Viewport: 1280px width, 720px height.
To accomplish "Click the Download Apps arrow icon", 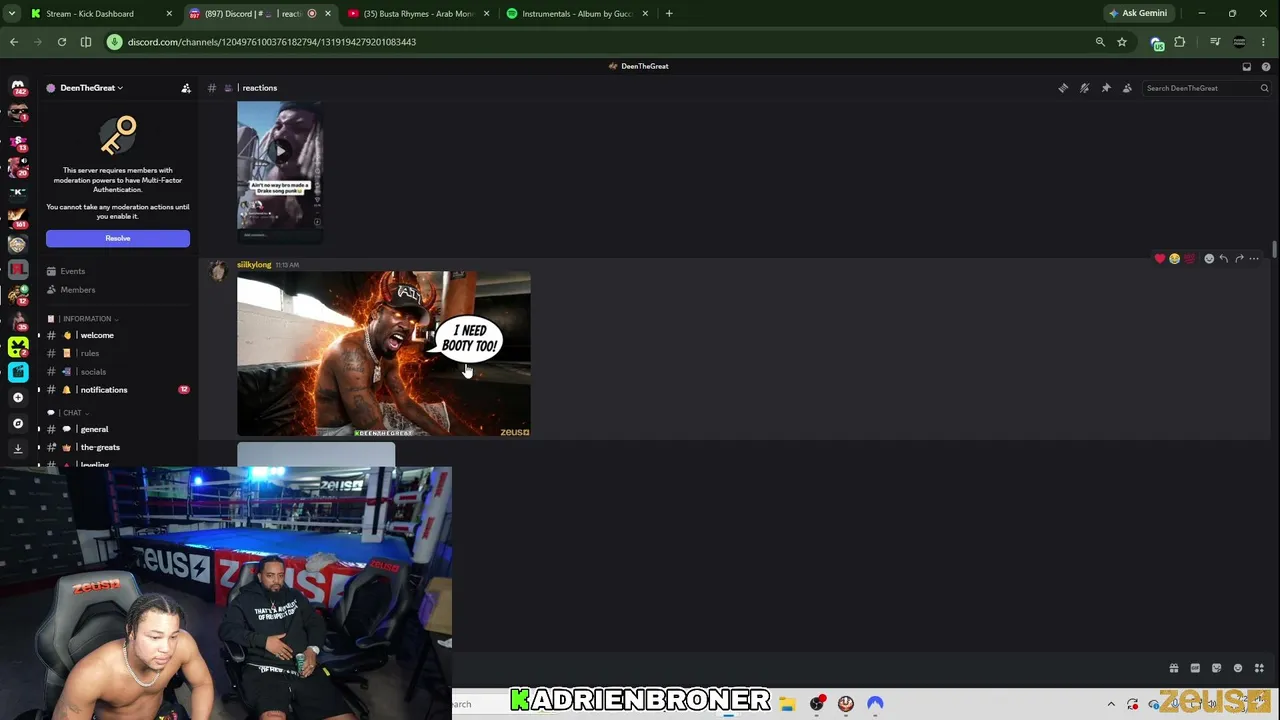I will 18,449.
